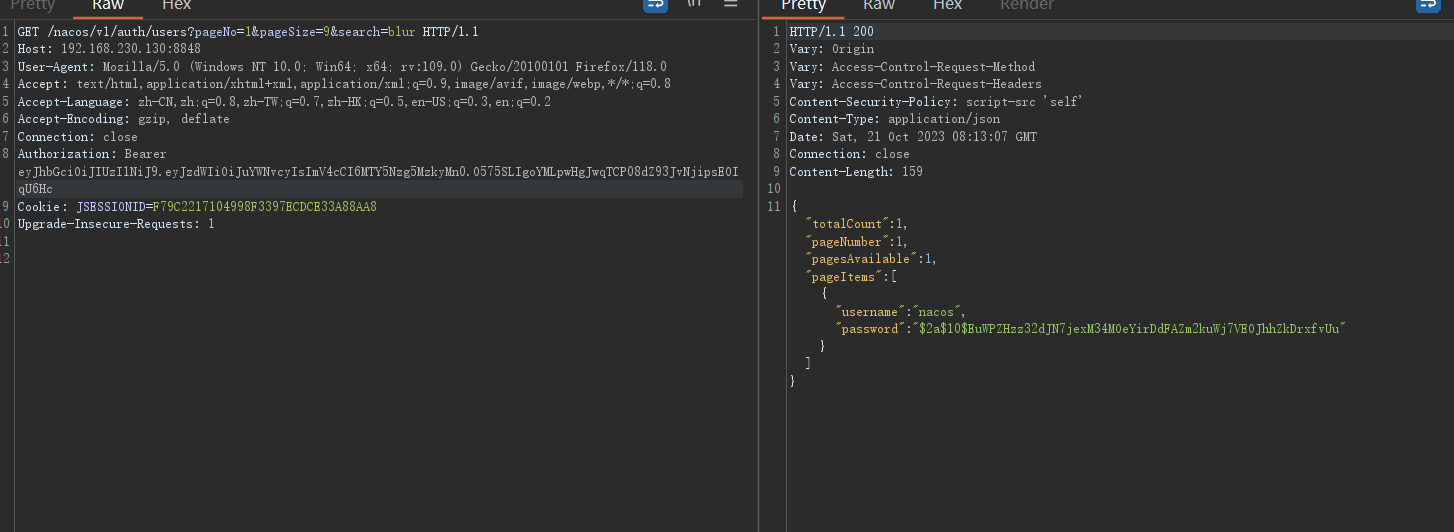Click the Authorization: Bearer header
This screenshot has height=532, width=1454.
tap(92, 154)
